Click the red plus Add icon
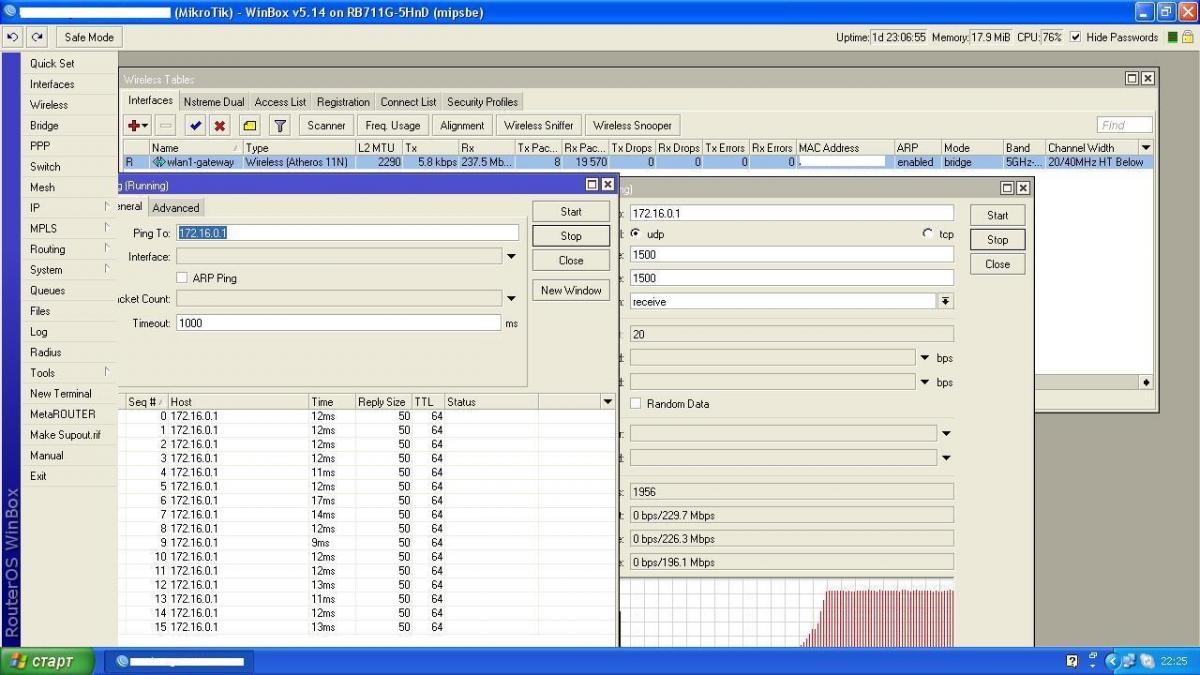This screenshot has height=675, width=1200. point(133,126)
